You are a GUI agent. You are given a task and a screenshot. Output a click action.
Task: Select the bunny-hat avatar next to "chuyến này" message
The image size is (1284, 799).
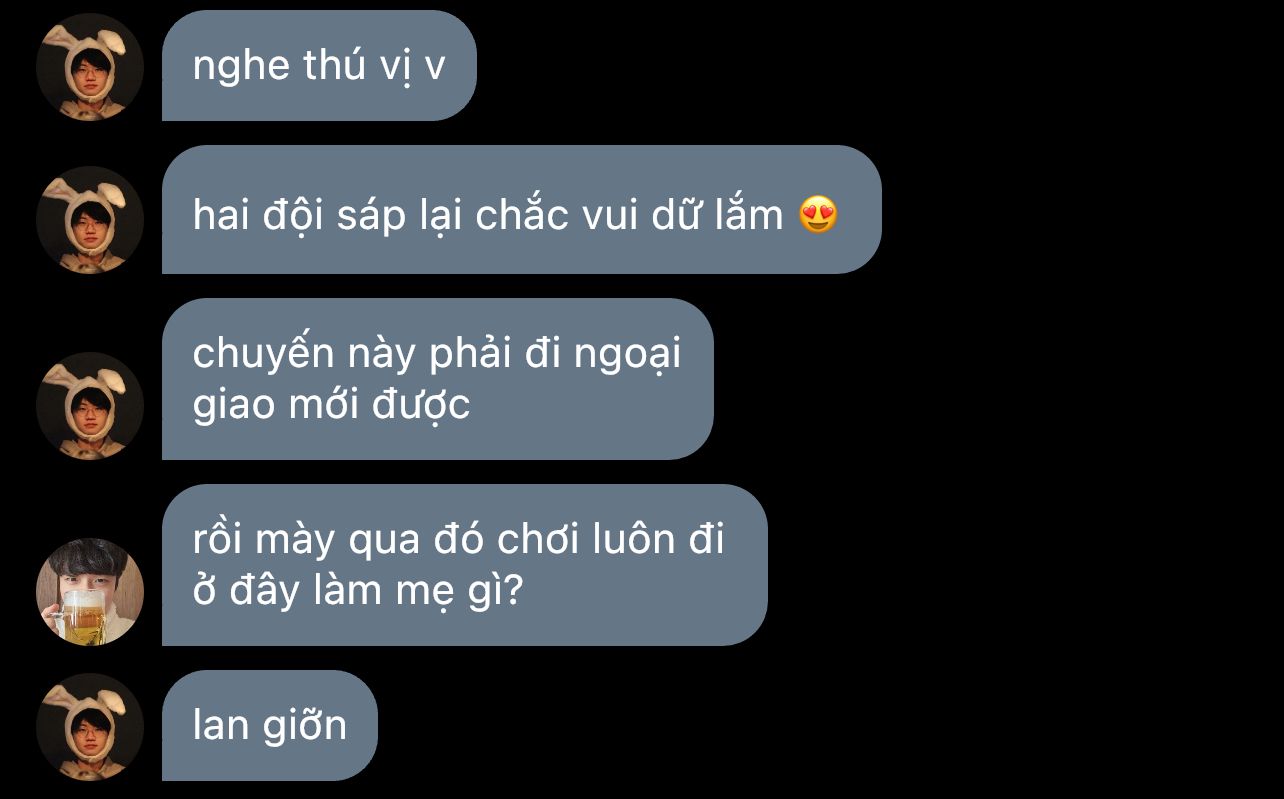tap(90, 406)
